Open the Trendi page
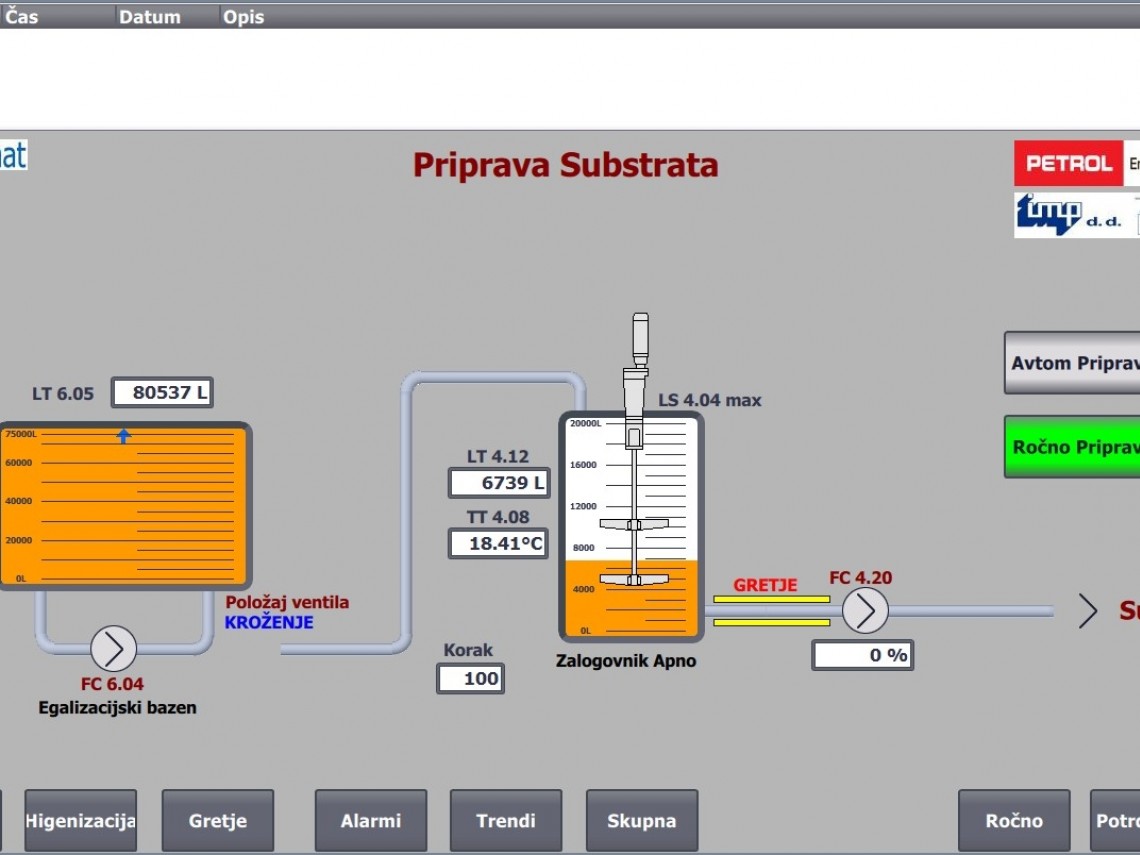The width and height of the screenshot is (1140, 855). (x=506, y=821)
